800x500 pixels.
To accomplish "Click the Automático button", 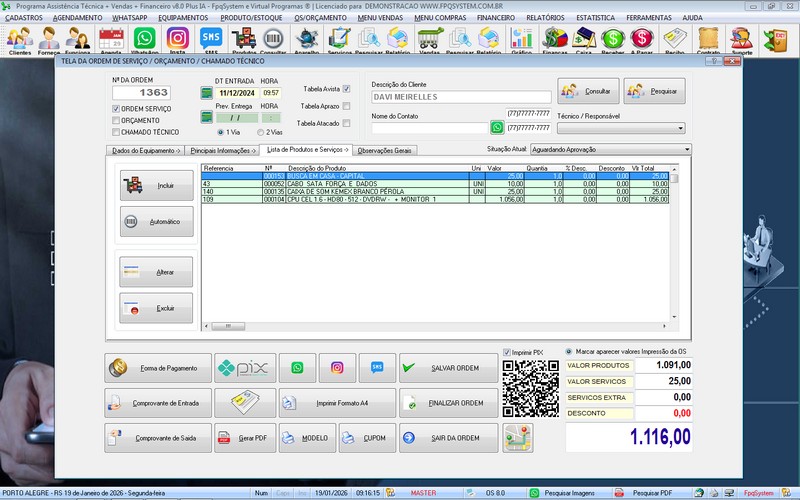I will (157, 221).
